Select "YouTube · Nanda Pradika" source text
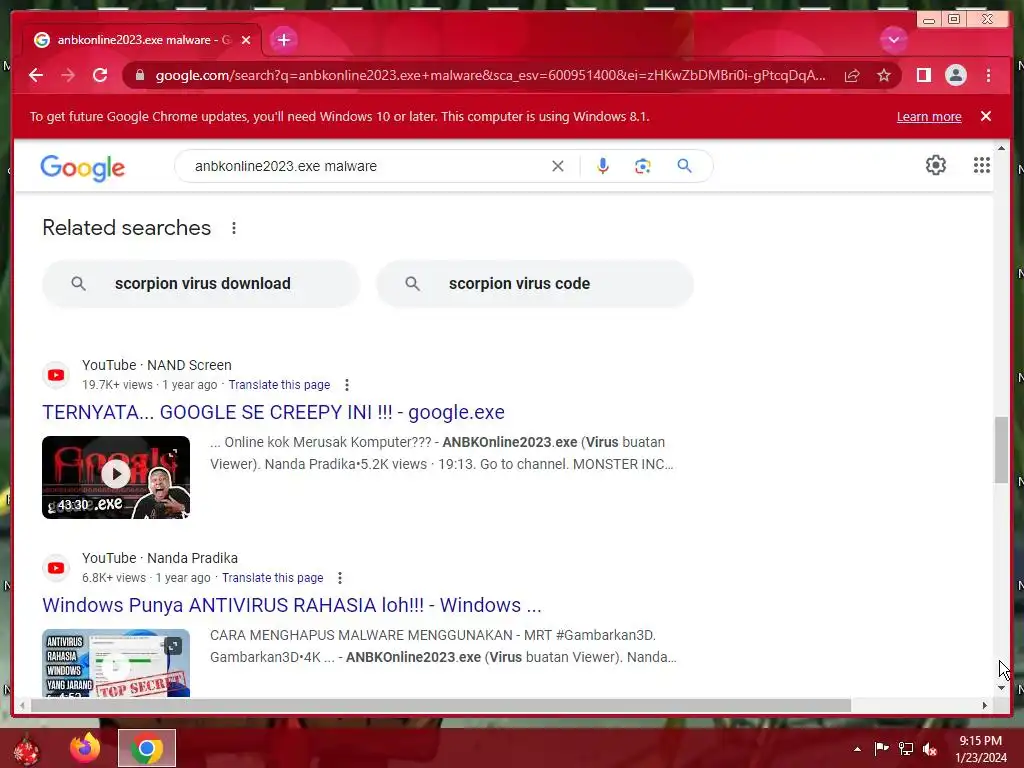The image size is (1024, 768). tap(160, 558)
